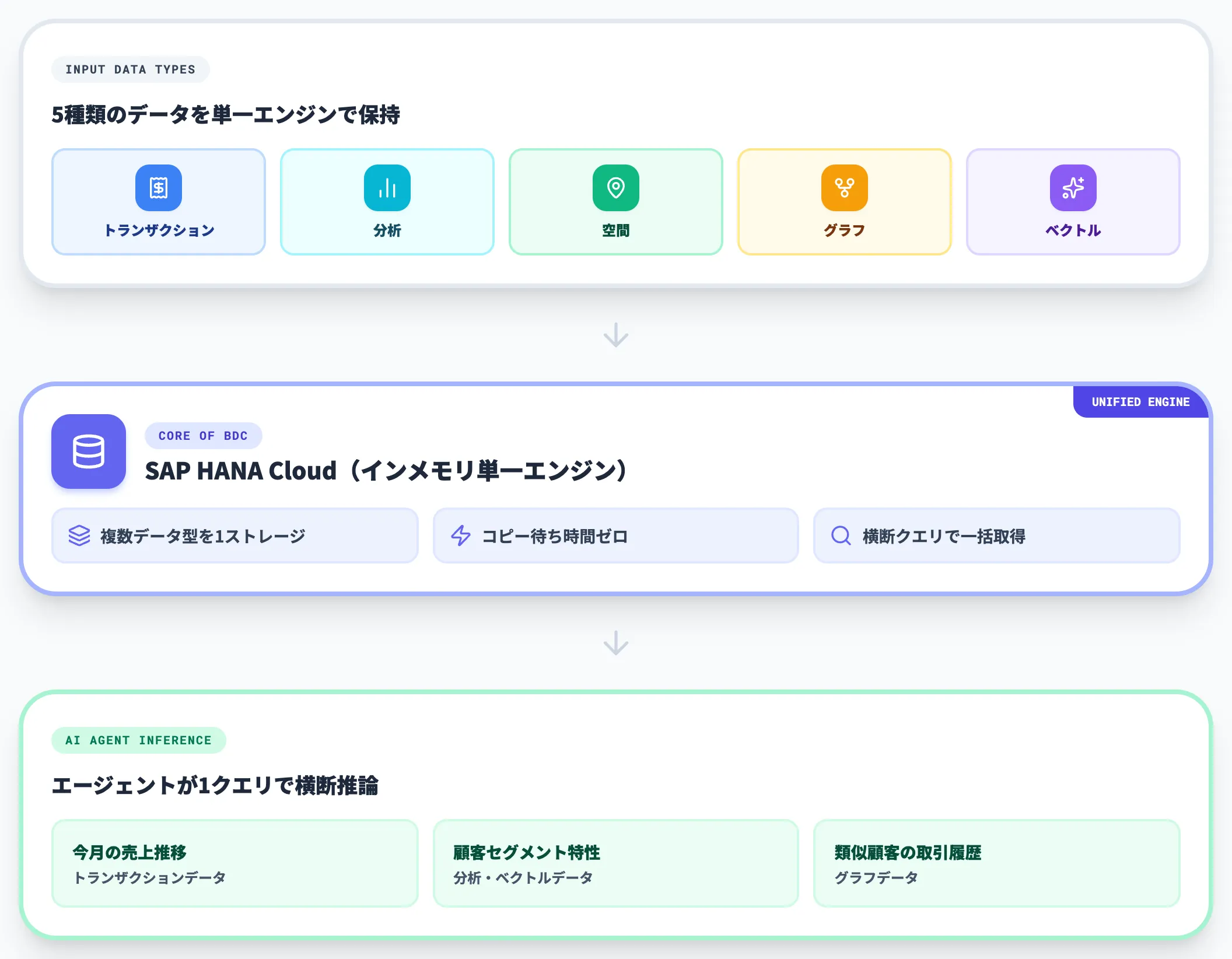Image resolution: width=1232 pixels, height=959 pixels.
Task: Click the UNIFIED ENGINE badge
Action: [1141, 402]
